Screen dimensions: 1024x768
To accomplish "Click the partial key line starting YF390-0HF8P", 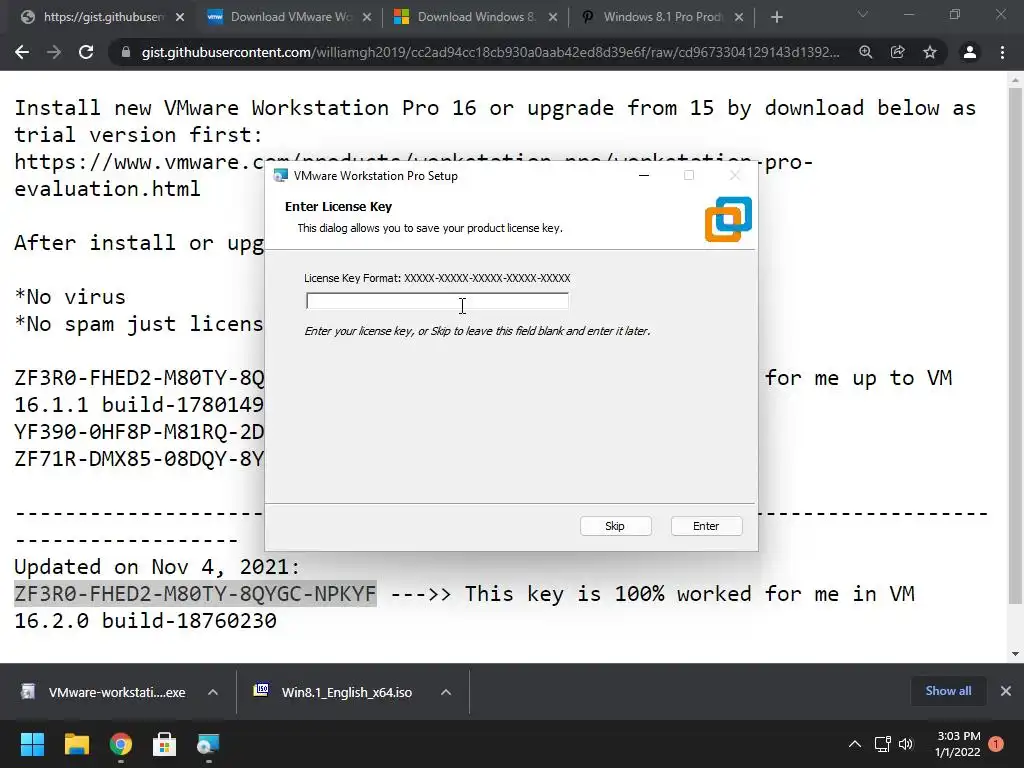I will click(139, 432).
